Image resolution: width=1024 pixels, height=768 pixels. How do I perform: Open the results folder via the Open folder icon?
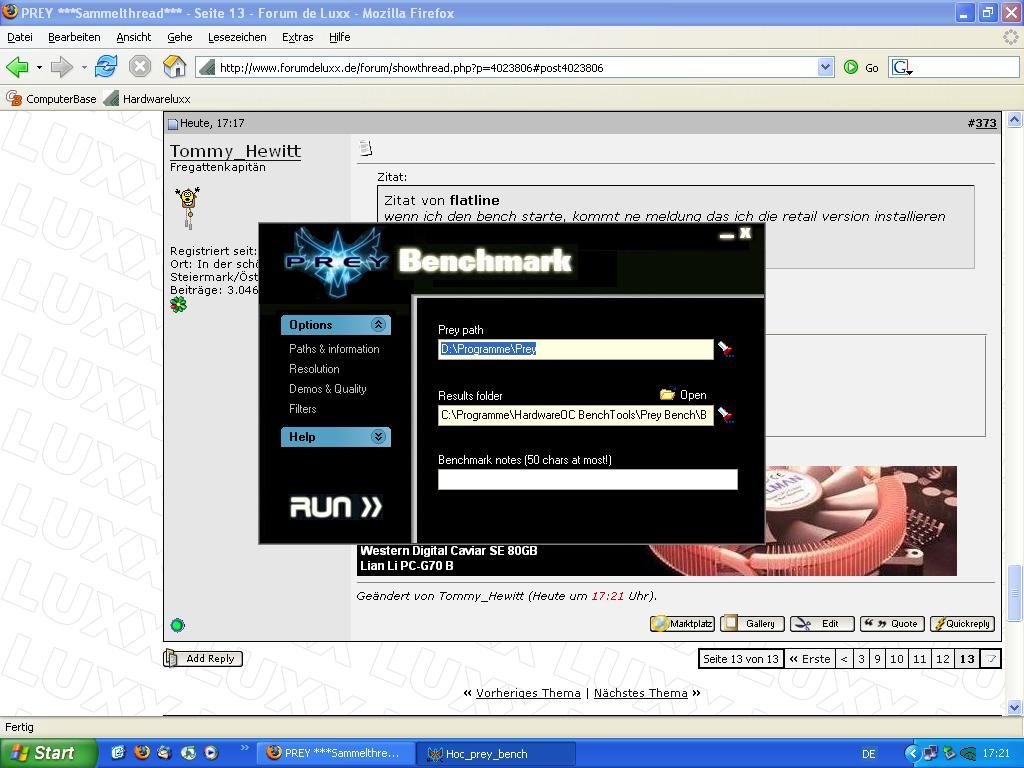tap(667, 394)
